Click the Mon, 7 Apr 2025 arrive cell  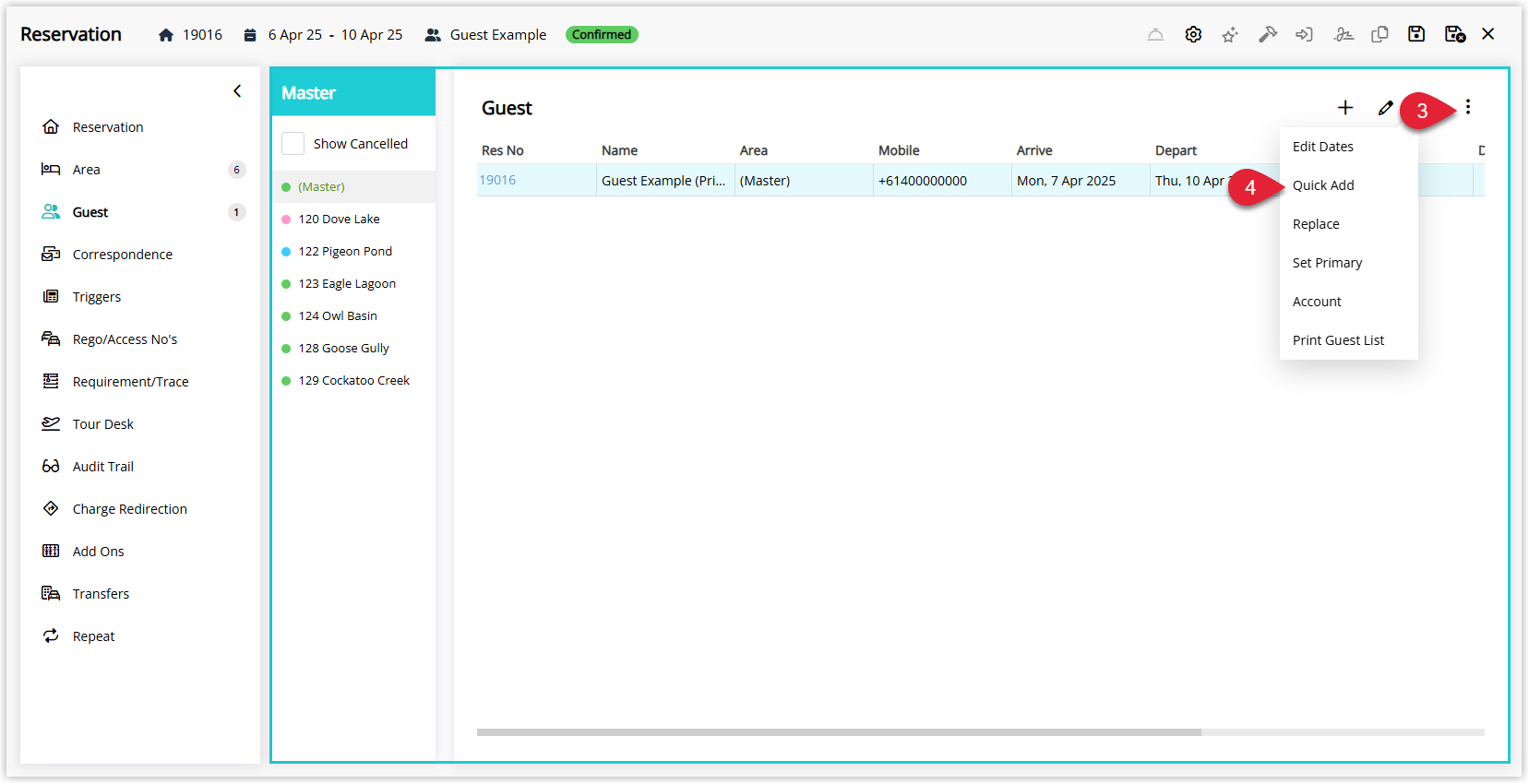coord(1081,180)
